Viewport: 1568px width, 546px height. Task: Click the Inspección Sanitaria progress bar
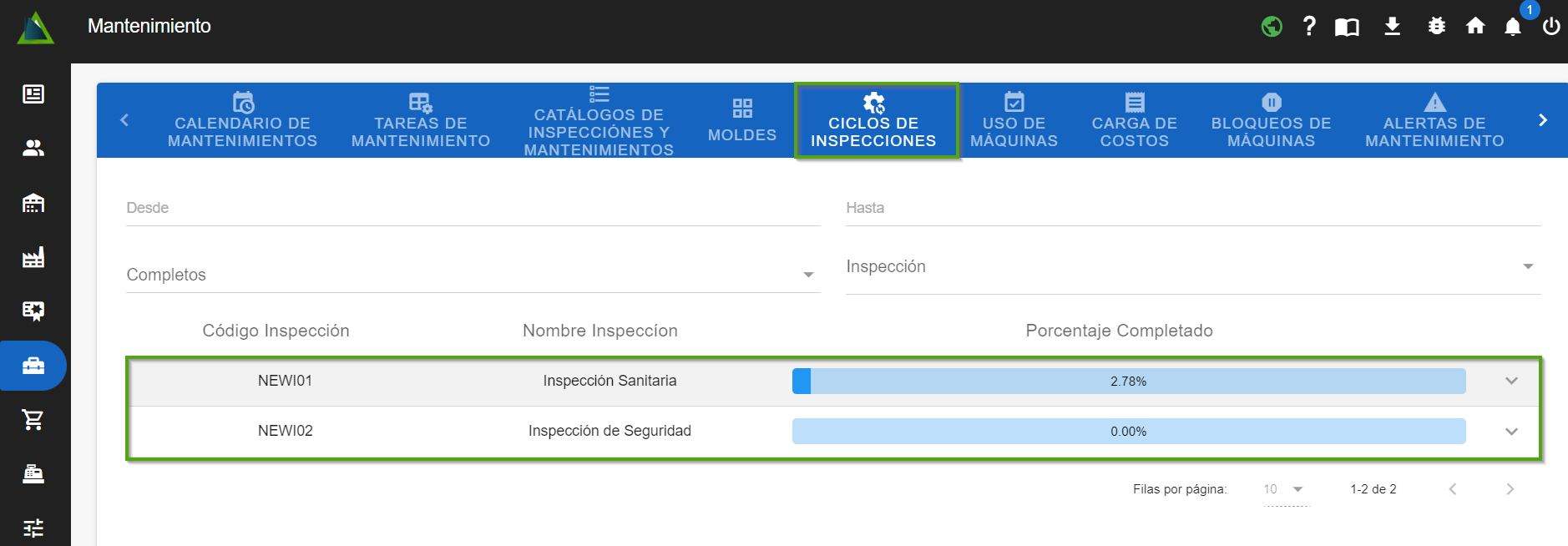tap(1128, 382)
